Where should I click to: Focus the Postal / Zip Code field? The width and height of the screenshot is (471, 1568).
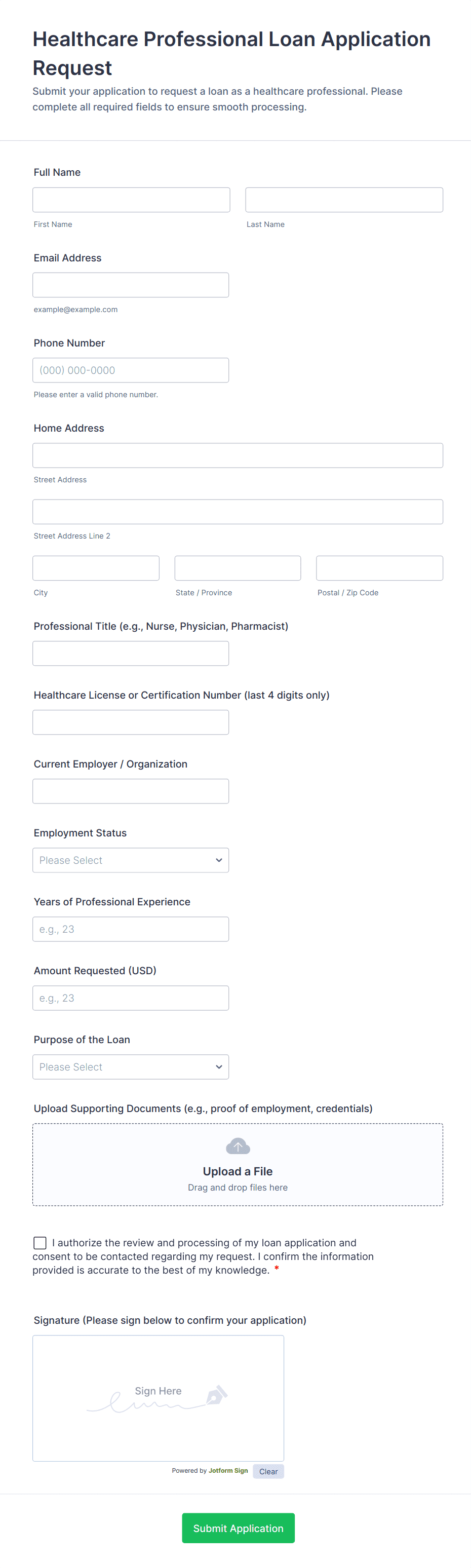click(x=379, y=568)
